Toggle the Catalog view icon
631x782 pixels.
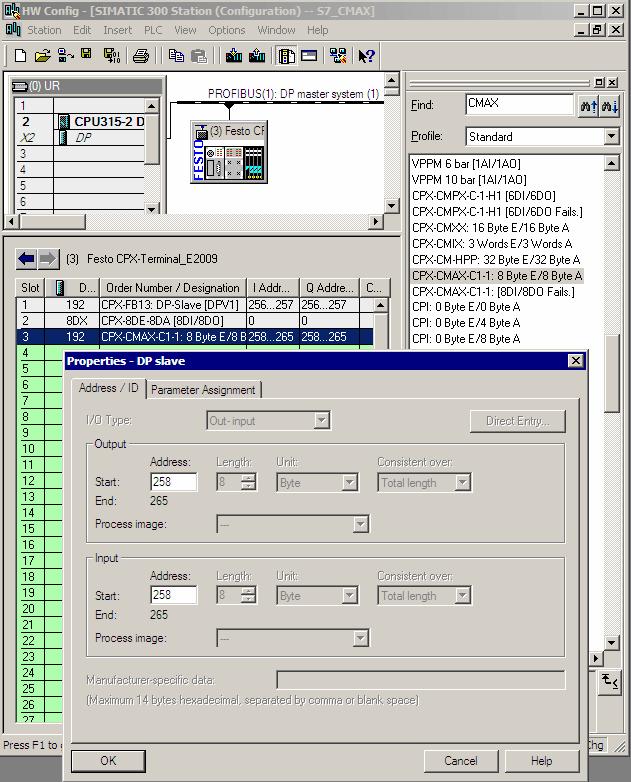coord(286,56)
